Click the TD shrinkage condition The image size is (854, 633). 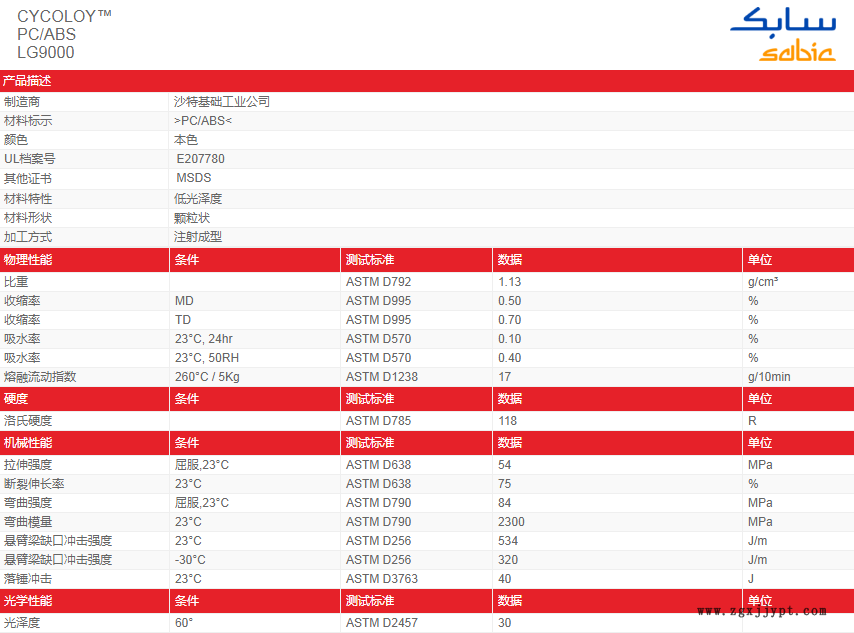183,320
